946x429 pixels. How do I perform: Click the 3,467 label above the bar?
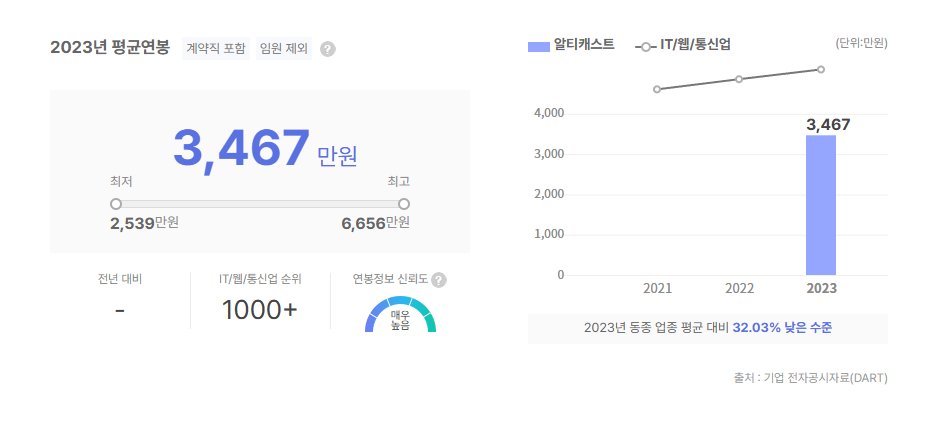(x=828, y=125)
